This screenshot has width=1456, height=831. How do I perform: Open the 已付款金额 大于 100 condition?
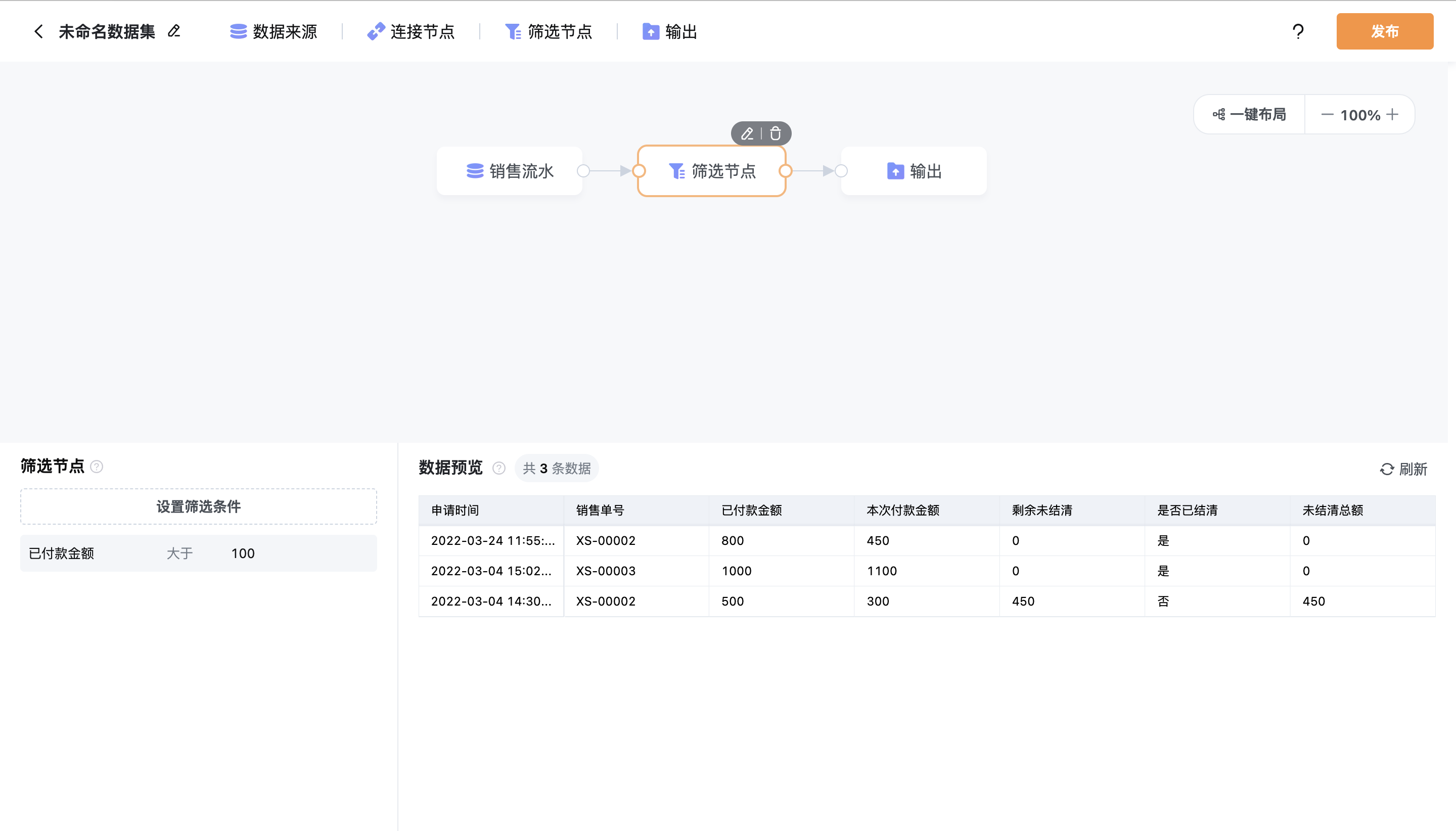point(199,553)
